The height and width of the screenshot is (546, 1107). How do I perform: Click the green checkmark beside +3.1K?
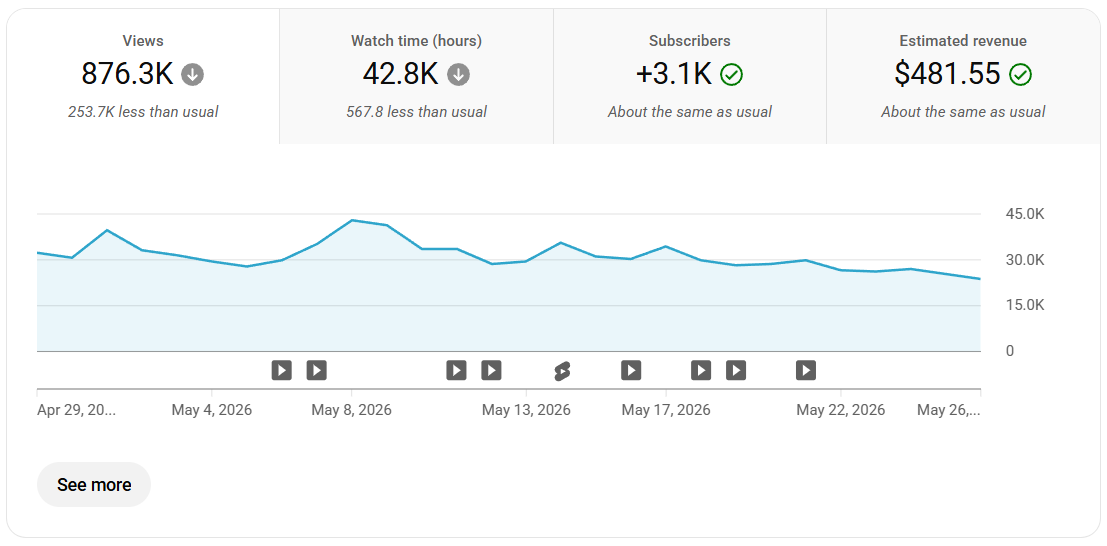[x=731, y=74]
